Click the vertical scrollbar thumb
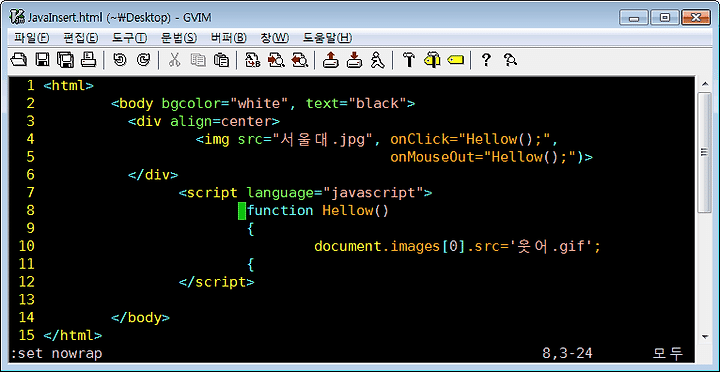 704,152
